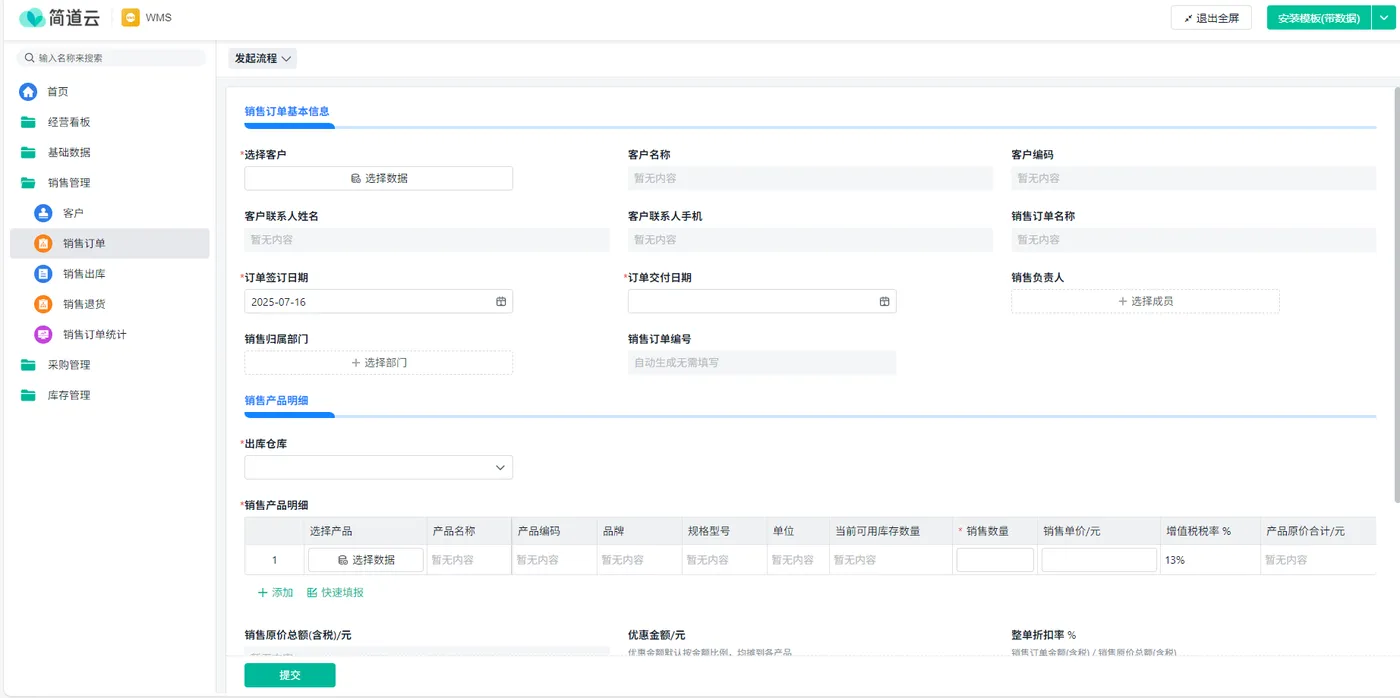The width and height of the screenshot is (1400, 698).
Task: Click 快速填报 link below the table
Action: (x=335, y=593)
